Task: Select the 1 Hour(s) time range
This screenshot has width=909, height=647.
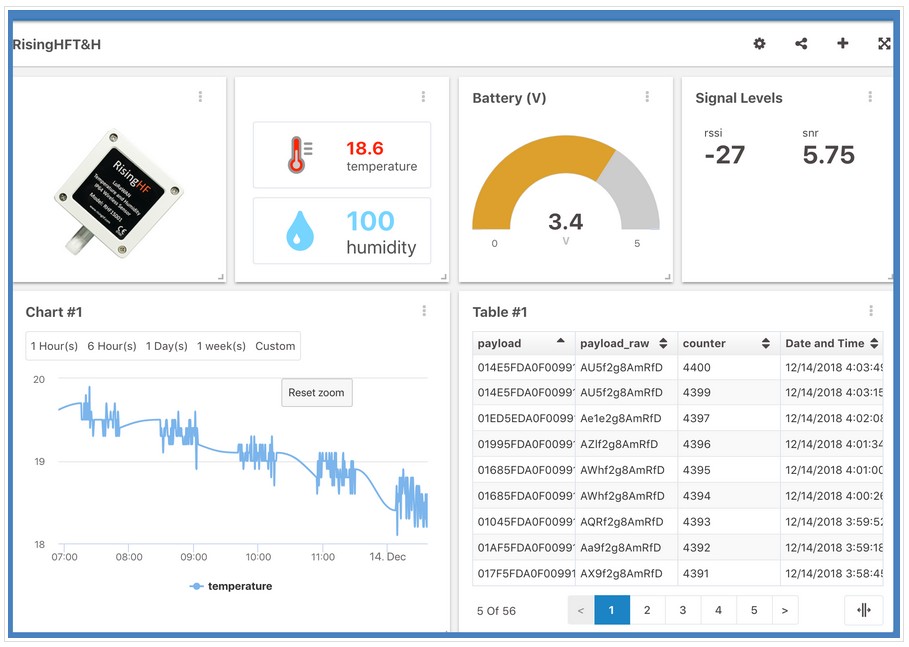Action: point(54,346)
